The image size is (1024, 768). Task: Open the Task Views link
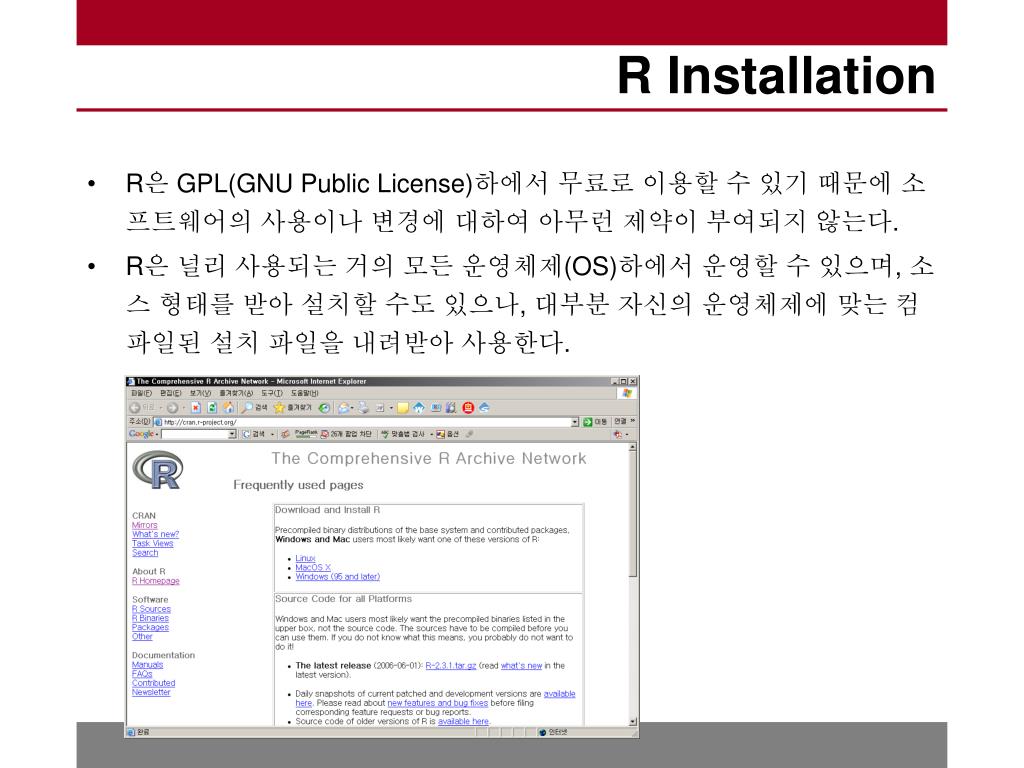click(x=152, y=543)
